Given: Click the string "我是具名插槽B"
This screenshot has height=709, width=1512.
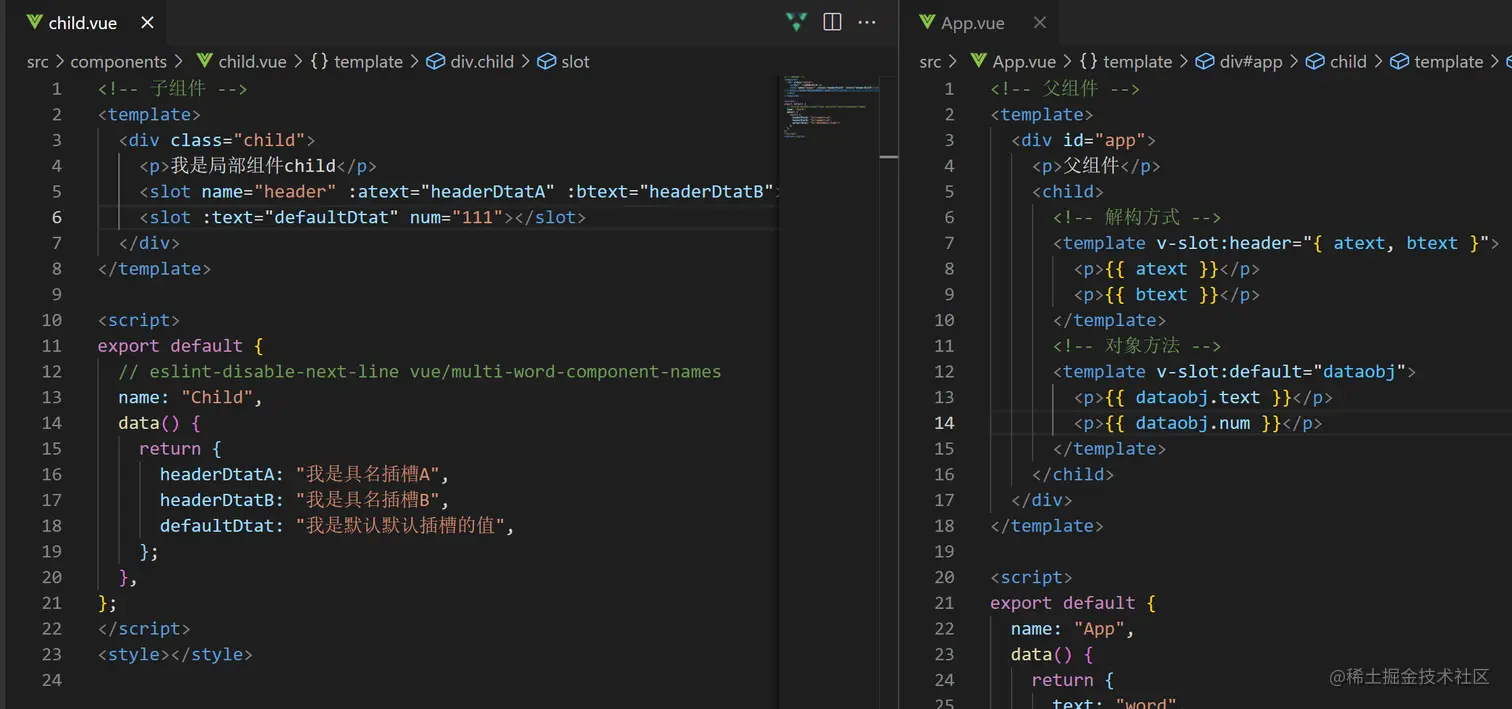Looking at the screenshot, I should coord(368,500).
